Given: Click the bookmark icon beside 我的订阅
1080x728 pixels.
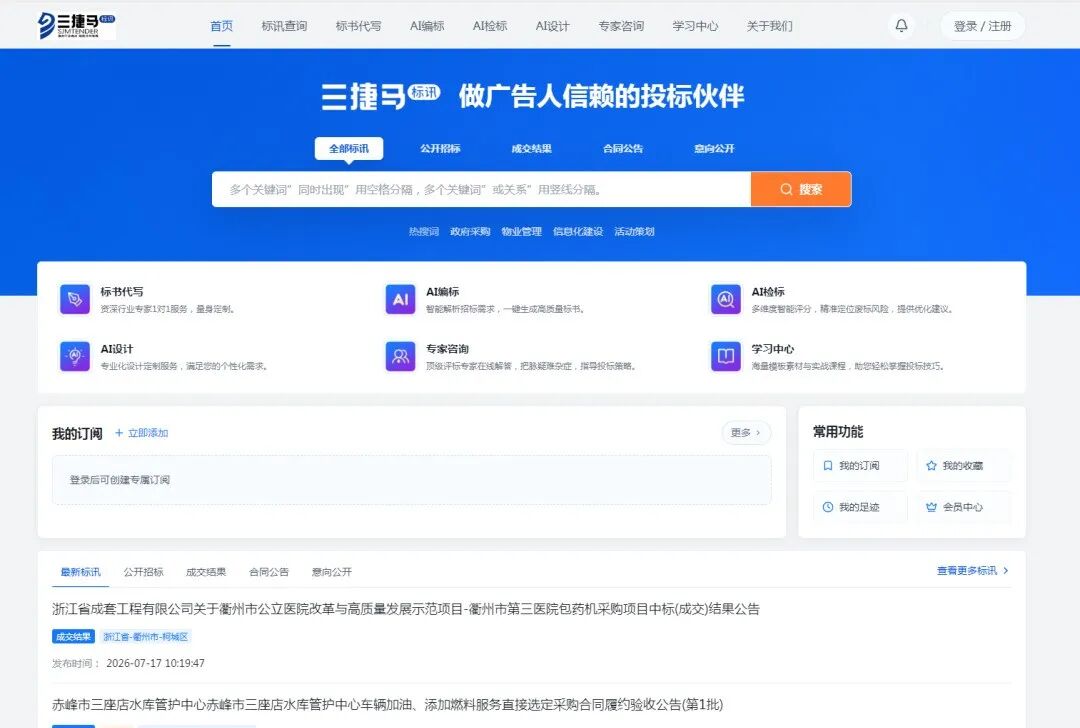Looking at the screenshot, I should point(828,466).
